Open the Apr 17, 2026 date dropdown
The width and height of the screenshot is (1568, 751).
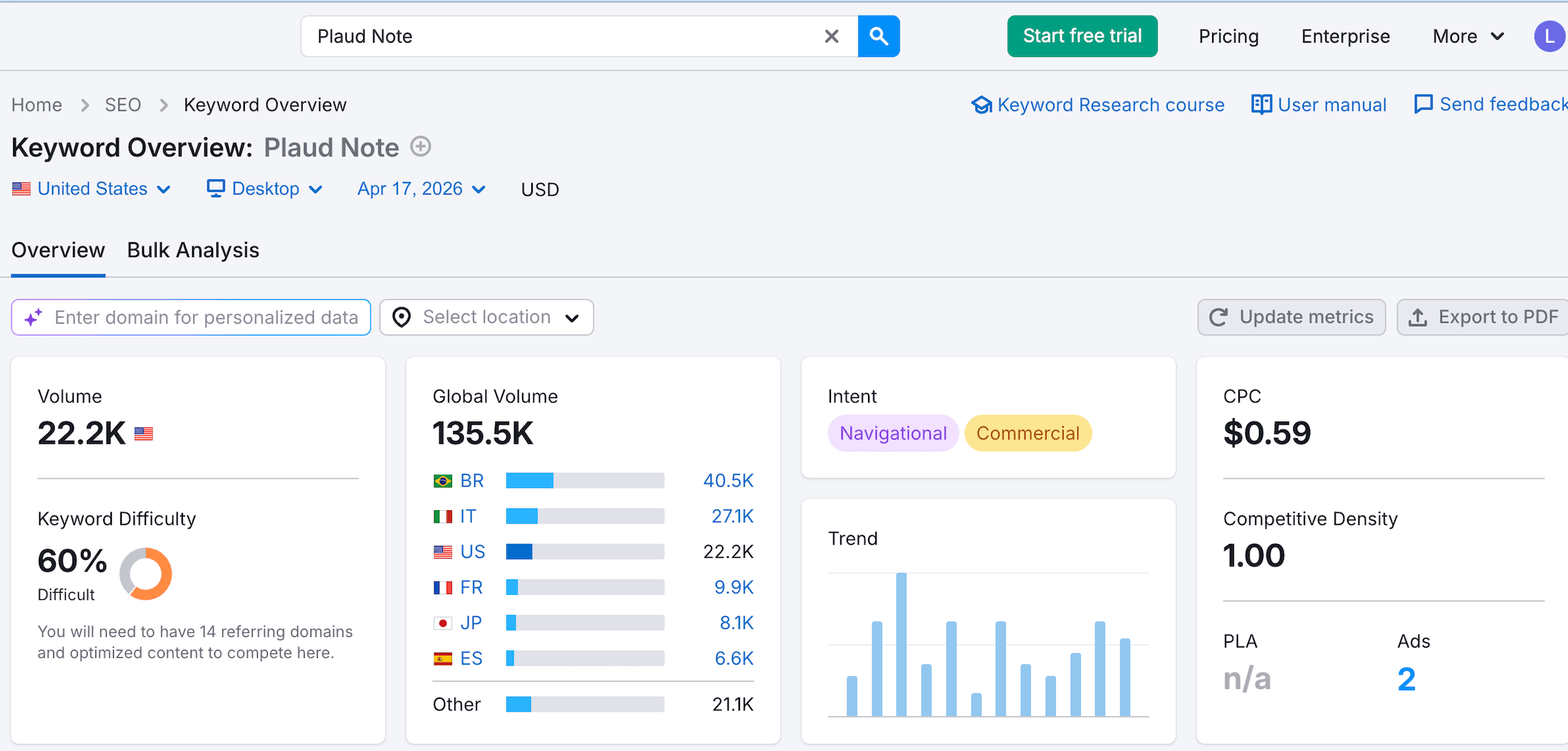pos(422,189)
